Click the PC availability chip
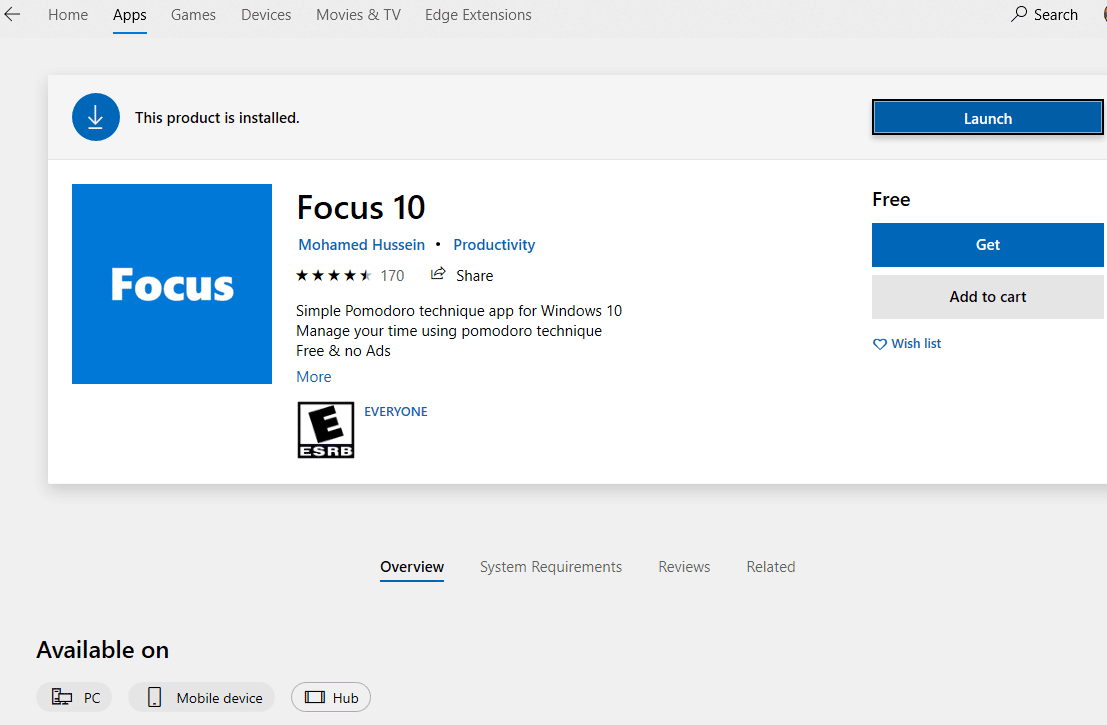Screen dimensions: 1107x725 pyautogui.click(x=75, y=697)
